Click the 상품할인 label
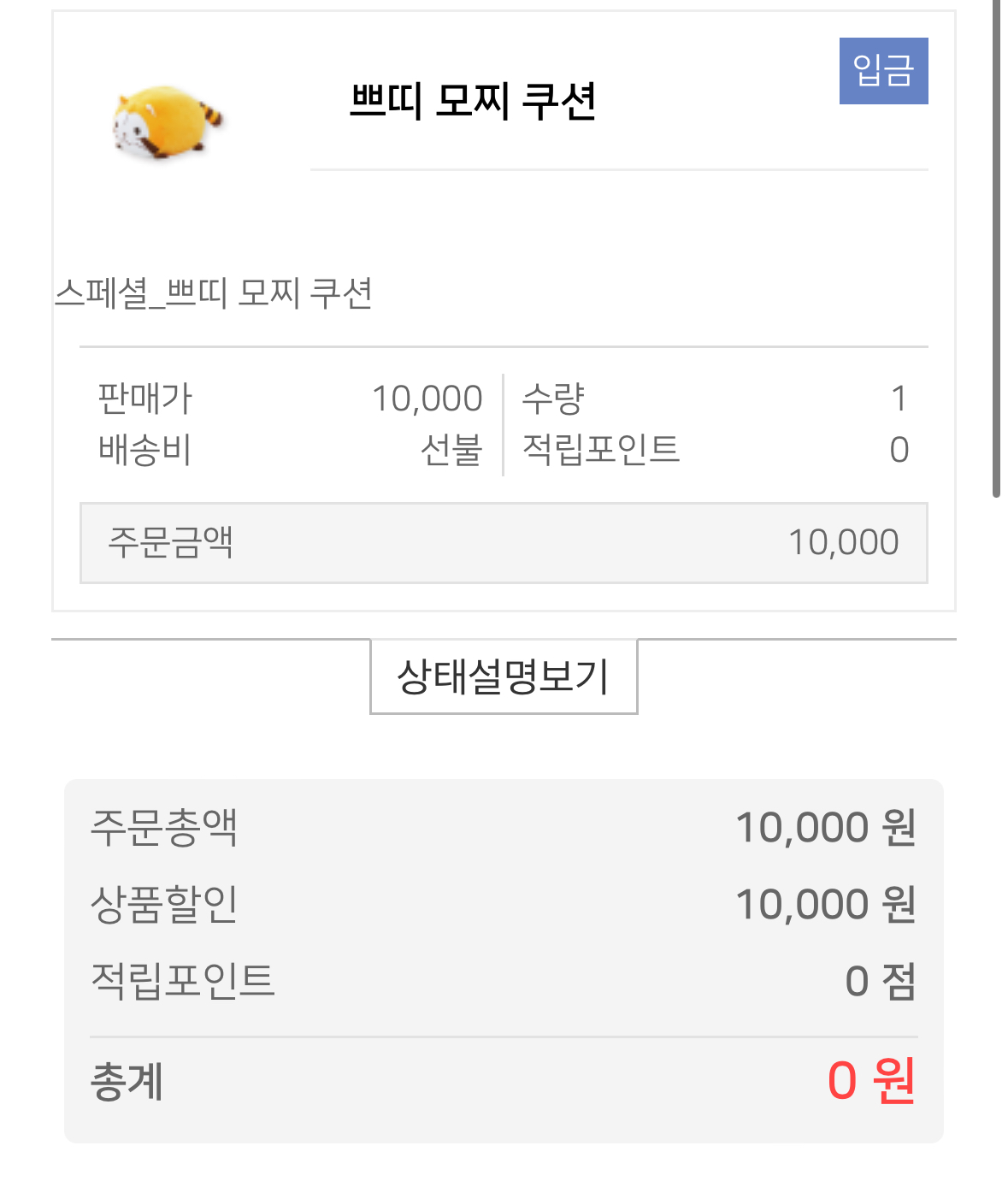The width and height of the screenshot is (1008, 1199). (x=164, y=904)
